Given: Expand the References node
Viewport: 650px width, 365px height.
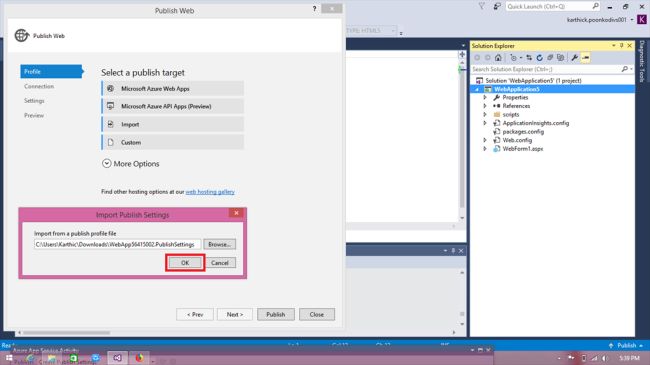Looking at the screenshot, I should [x=485, y=106].
